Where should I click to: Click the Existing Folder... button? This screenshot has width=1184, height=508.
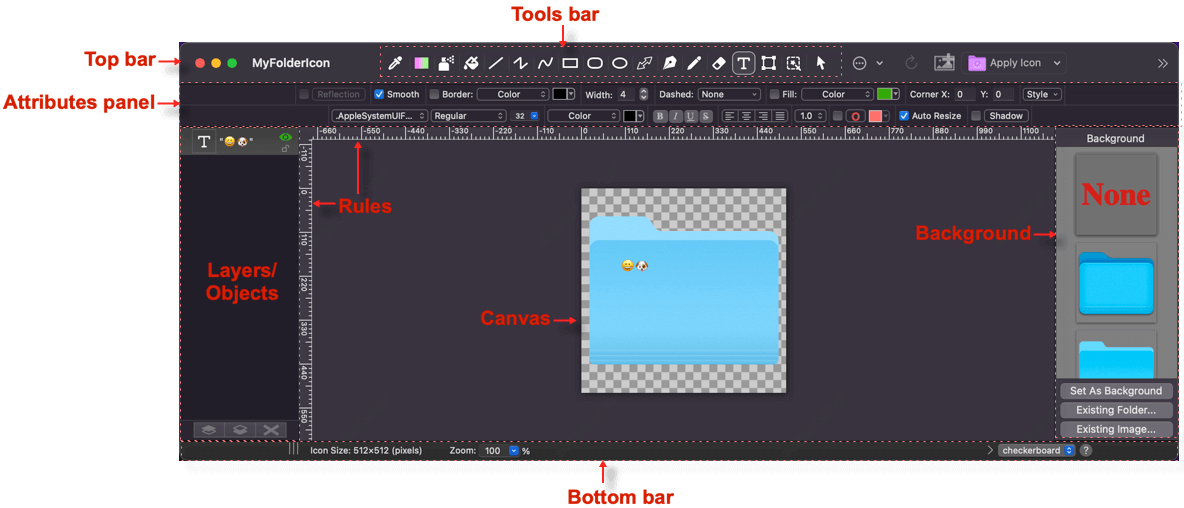pos(1117,410)
